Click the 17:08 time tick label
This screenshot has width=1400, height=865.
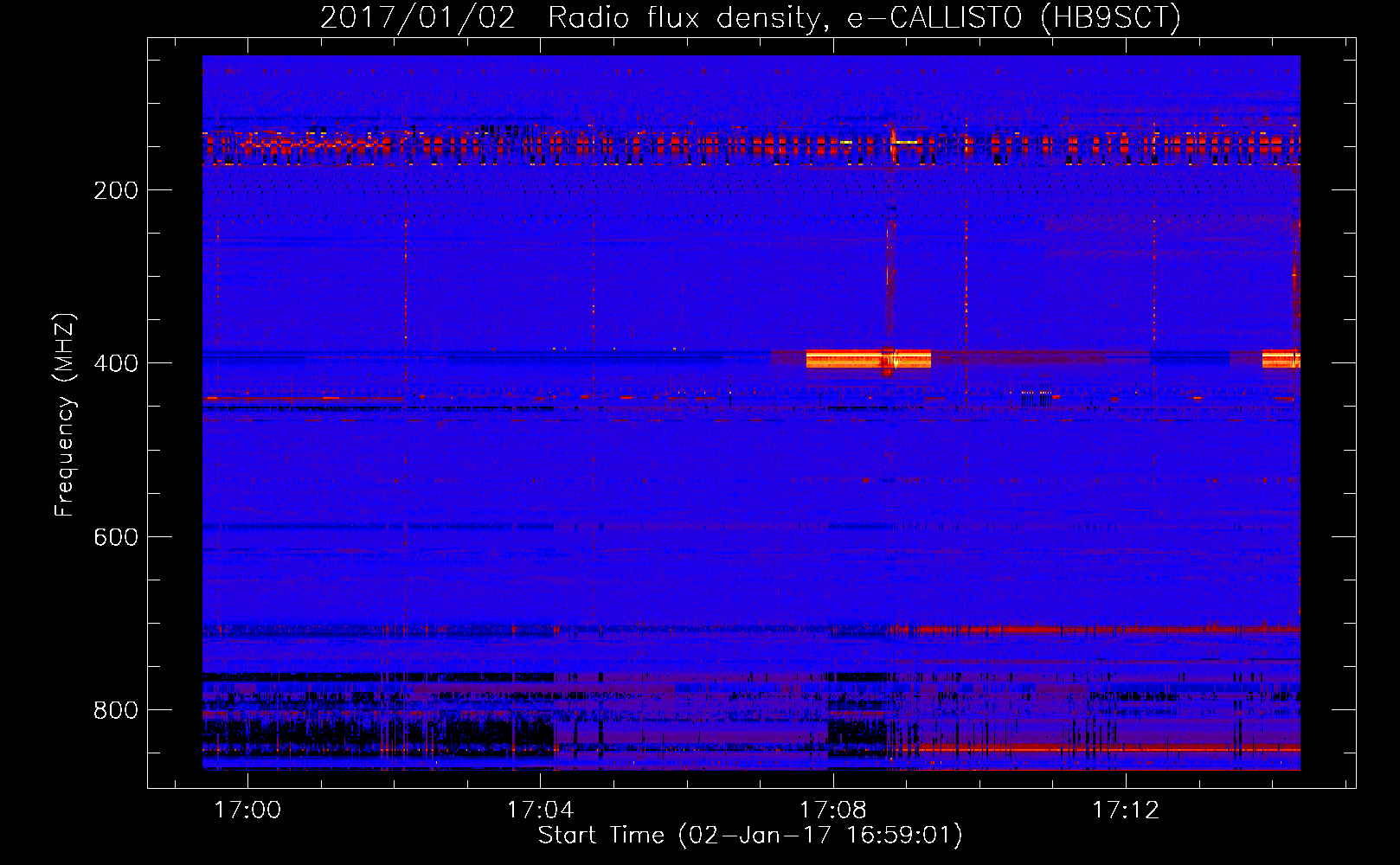pyautogui.click(x=832, y=811)
